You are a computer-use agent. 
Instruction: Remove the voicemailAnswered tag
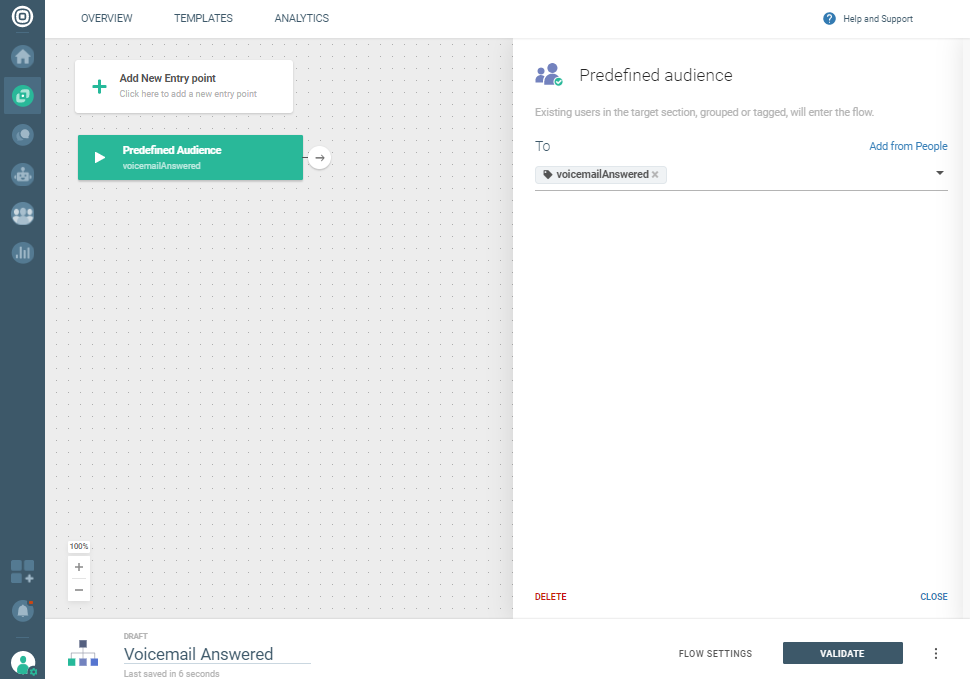coord(655,175)
